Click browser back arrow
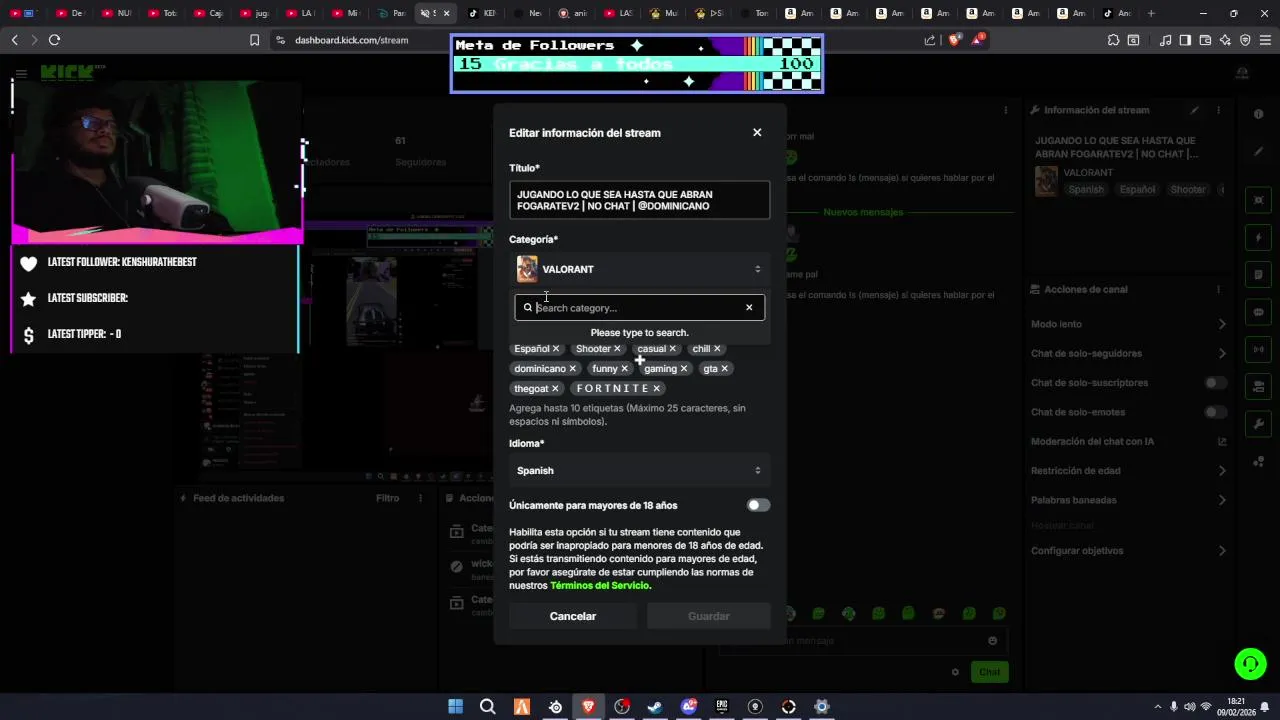 click(14, 40)
